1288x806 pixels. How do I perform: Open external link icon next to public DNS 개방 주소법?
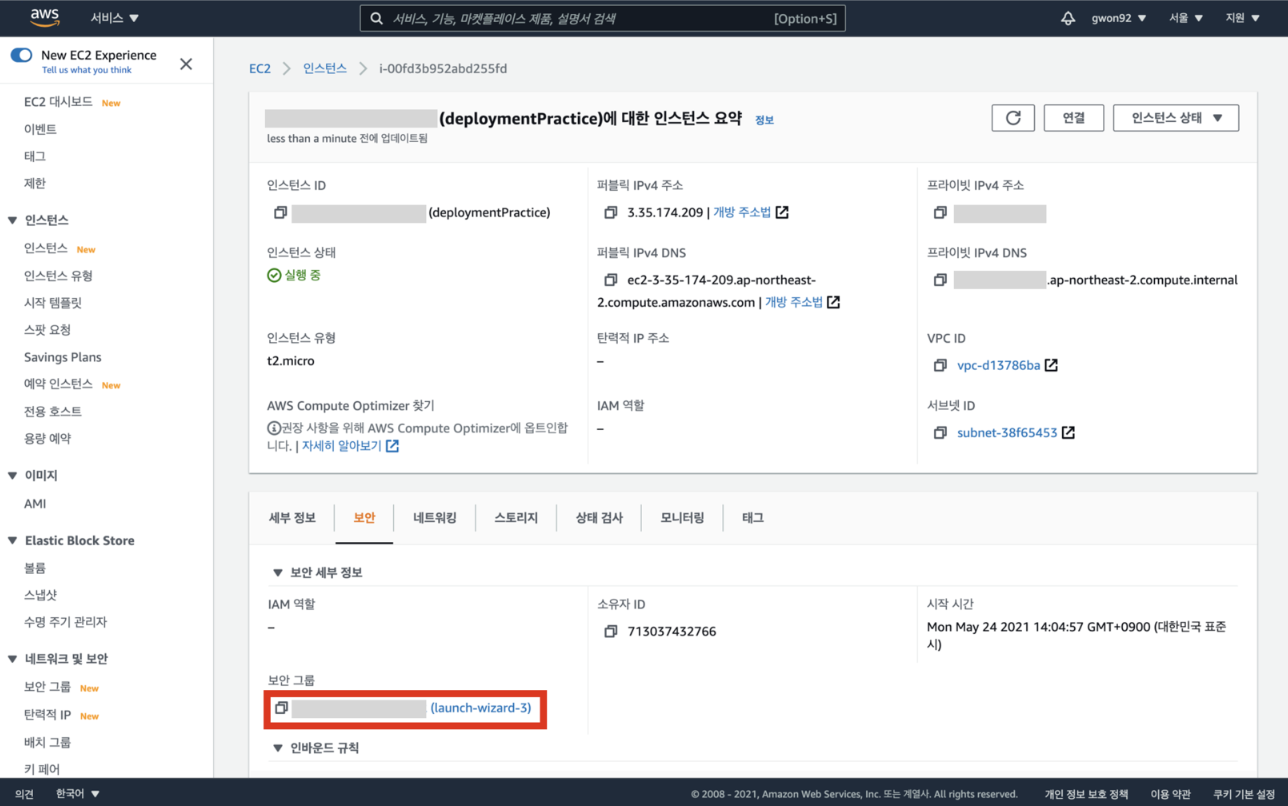click(833, 302)
